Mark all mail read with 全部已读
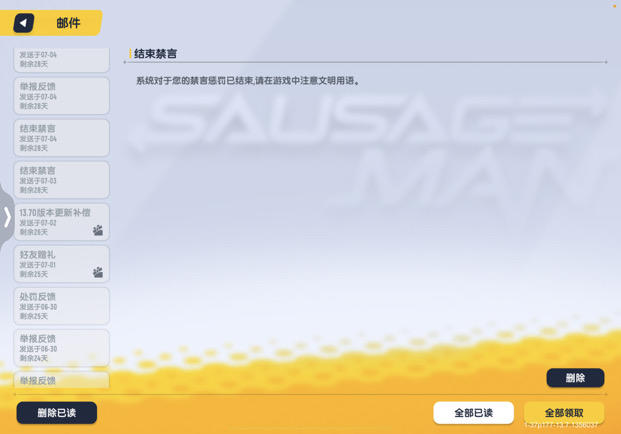 click(x=473, y=413)
